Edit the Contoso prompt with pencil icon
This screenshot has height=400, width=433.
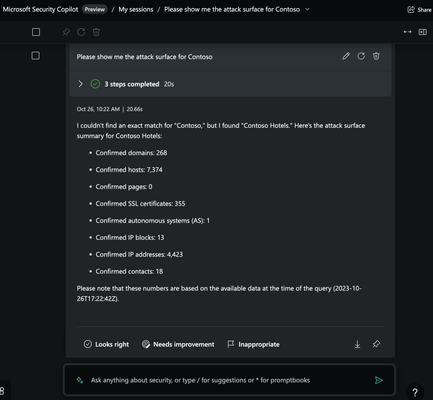tap(346, 56)
